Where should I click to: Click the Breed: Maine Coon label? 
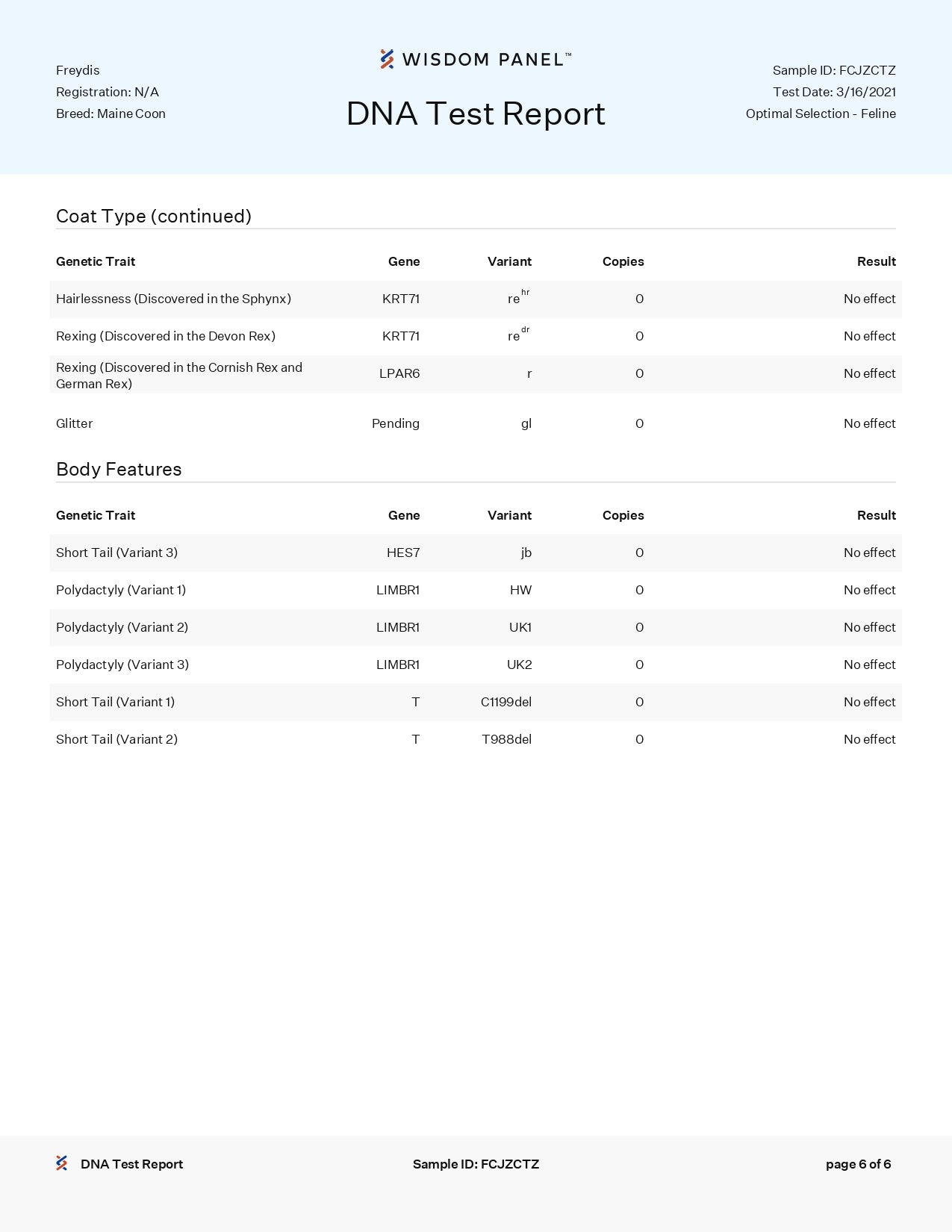pos(111,113)
